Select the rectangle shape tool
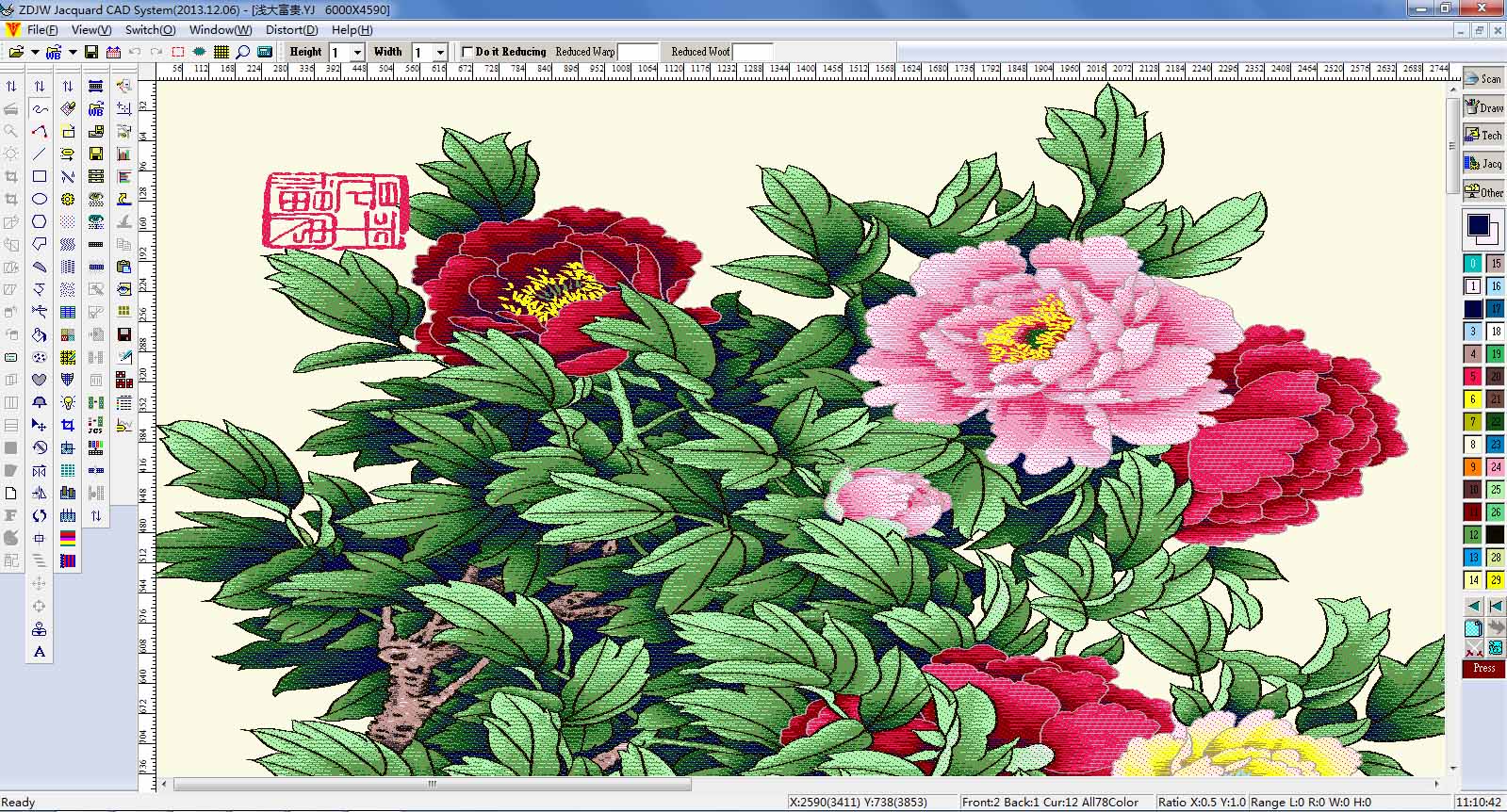The image size is (1507, 812). (x=40, y=177)
